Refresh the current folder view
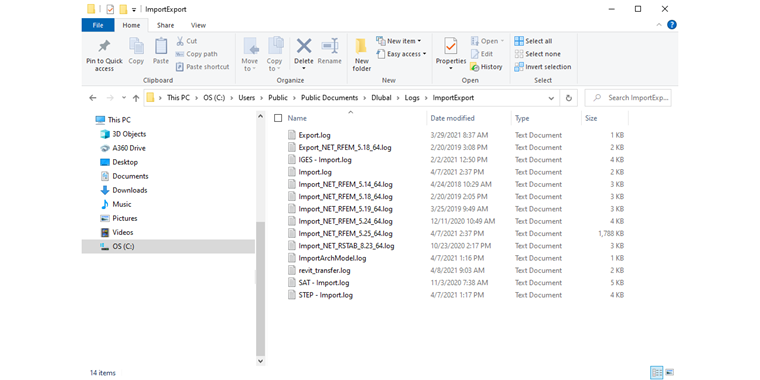The image size is (760, 380). (569, 98)
